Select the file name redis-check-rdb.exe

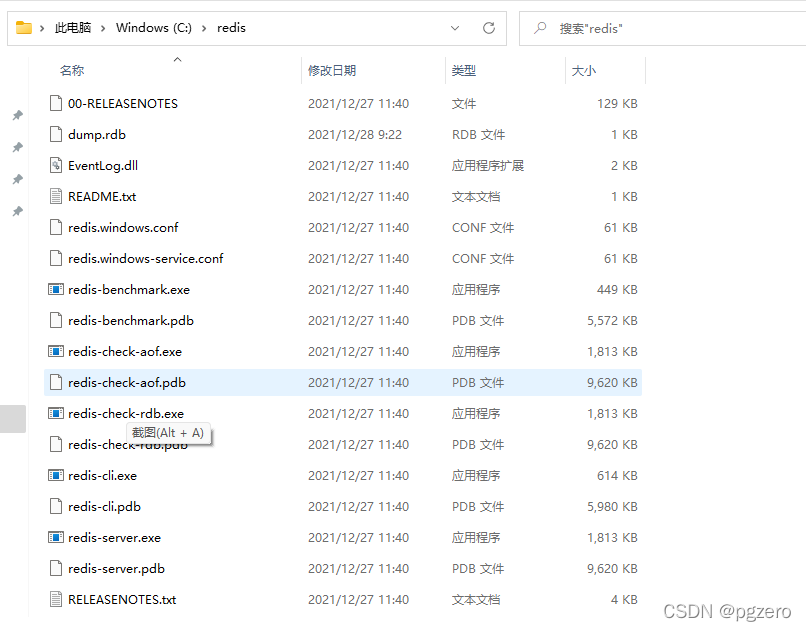126,413
